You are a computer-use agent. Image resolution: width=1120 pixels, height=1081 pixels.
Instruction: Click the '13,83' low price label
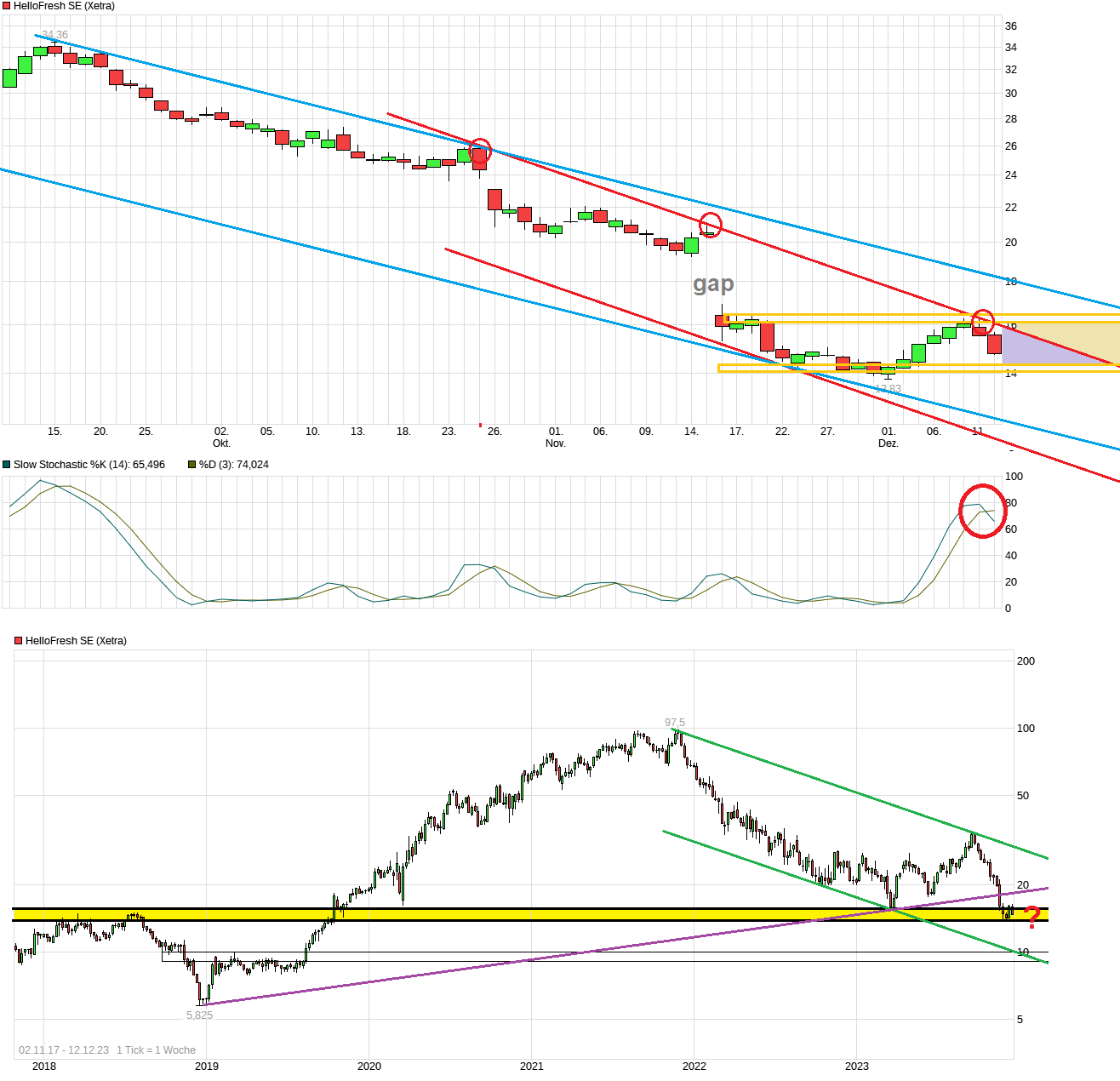pos(888,389)
